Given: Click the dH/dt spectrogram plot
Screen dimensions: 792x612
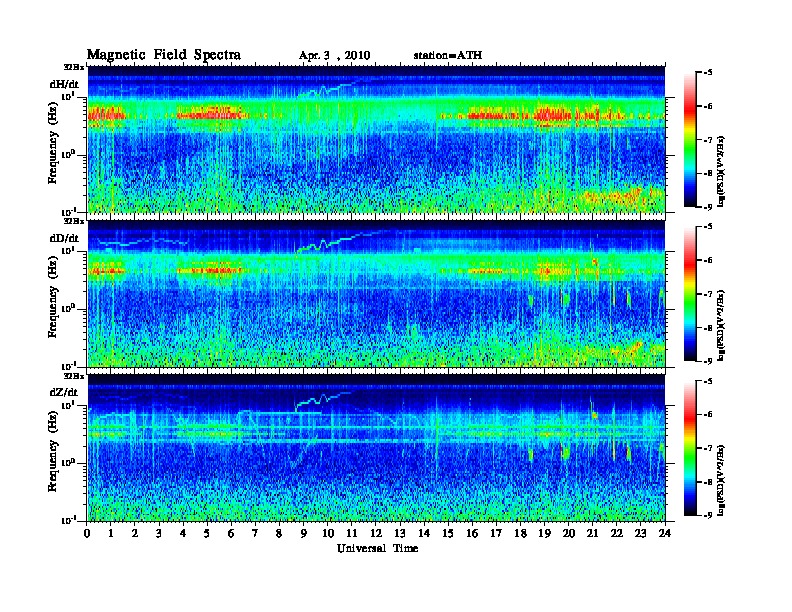Looking at the screenshot, I should click(x=376, y=139).
